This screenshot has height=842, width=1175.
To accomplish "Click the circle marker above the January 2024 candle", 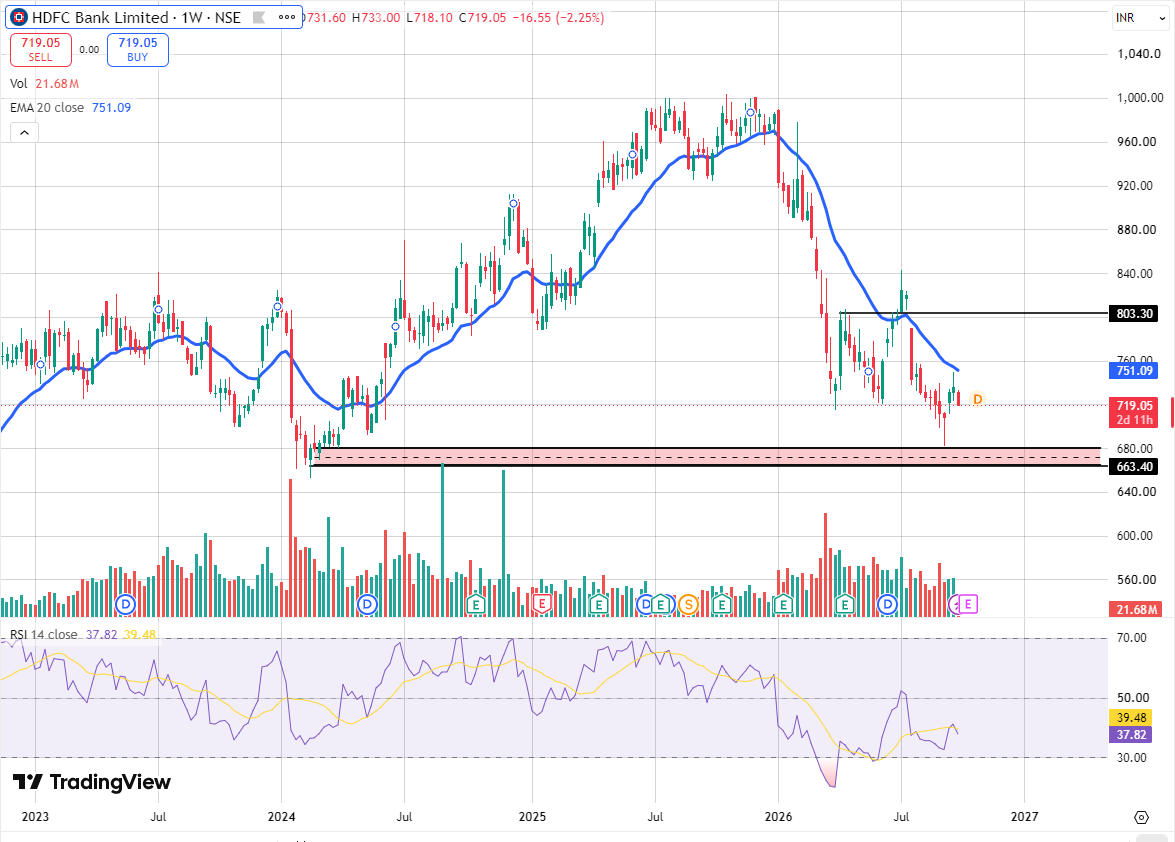I will (278, 307).
